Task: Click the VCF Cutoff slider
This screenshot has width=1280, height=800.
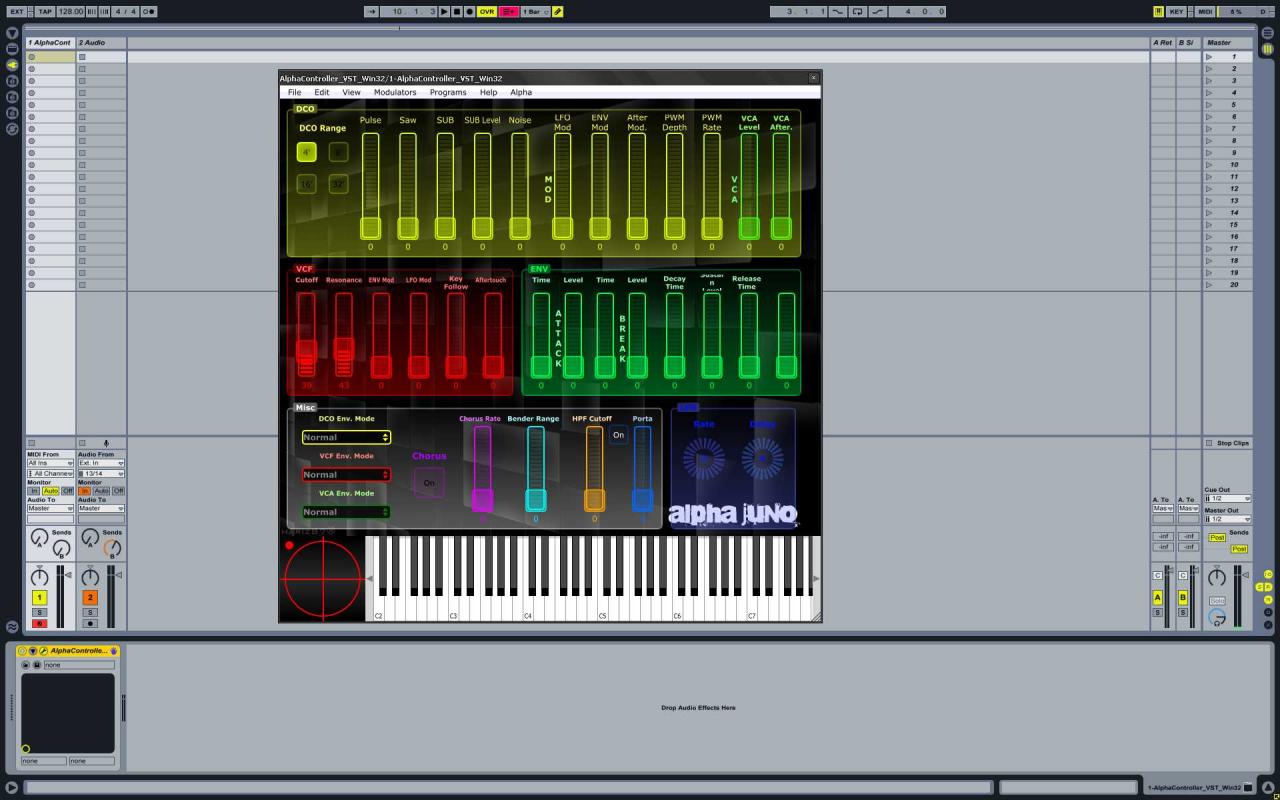Action: (x=306, y=334)
